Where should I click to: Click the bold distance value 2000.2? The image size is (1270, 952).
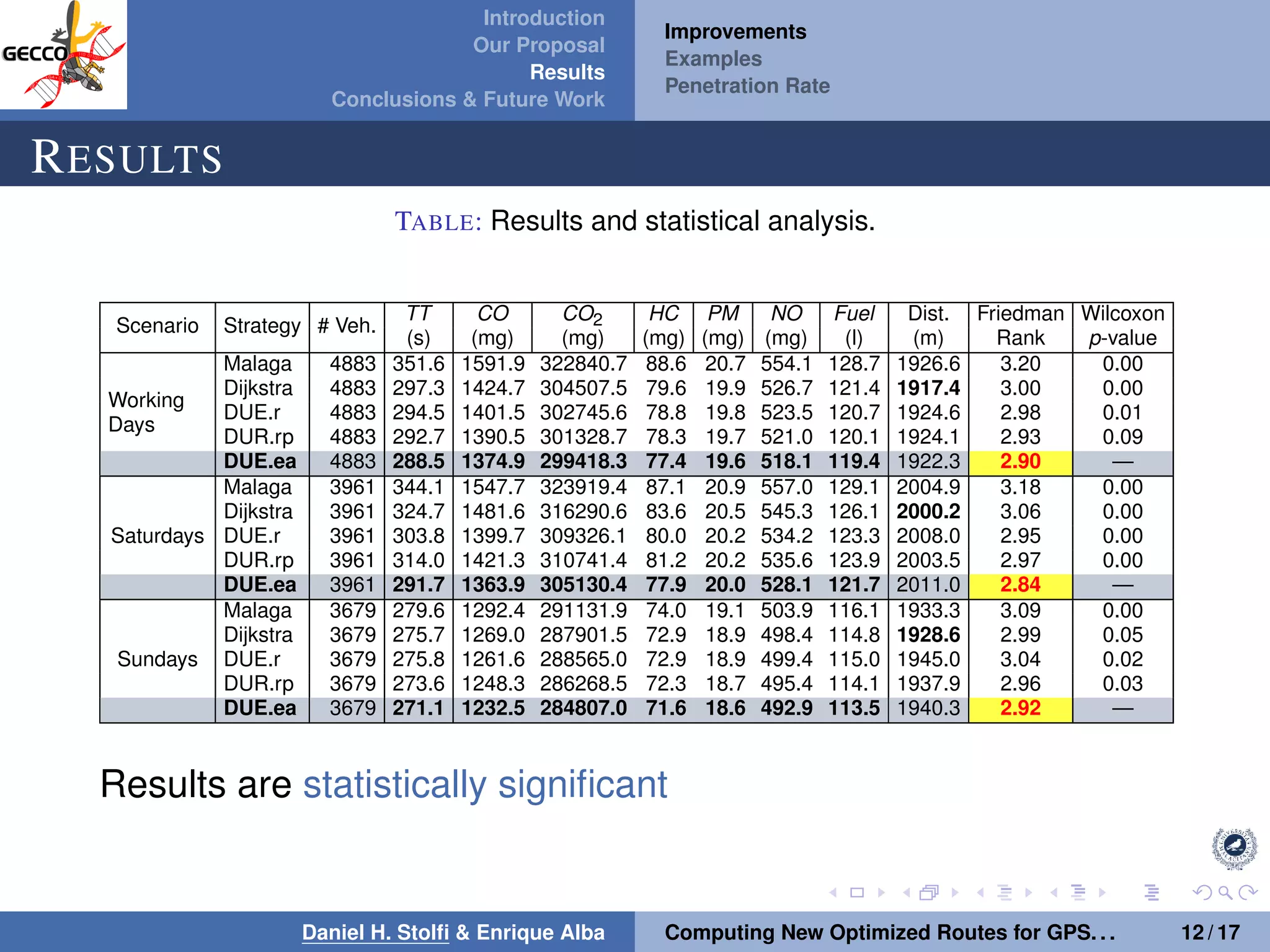pos(928,511)
